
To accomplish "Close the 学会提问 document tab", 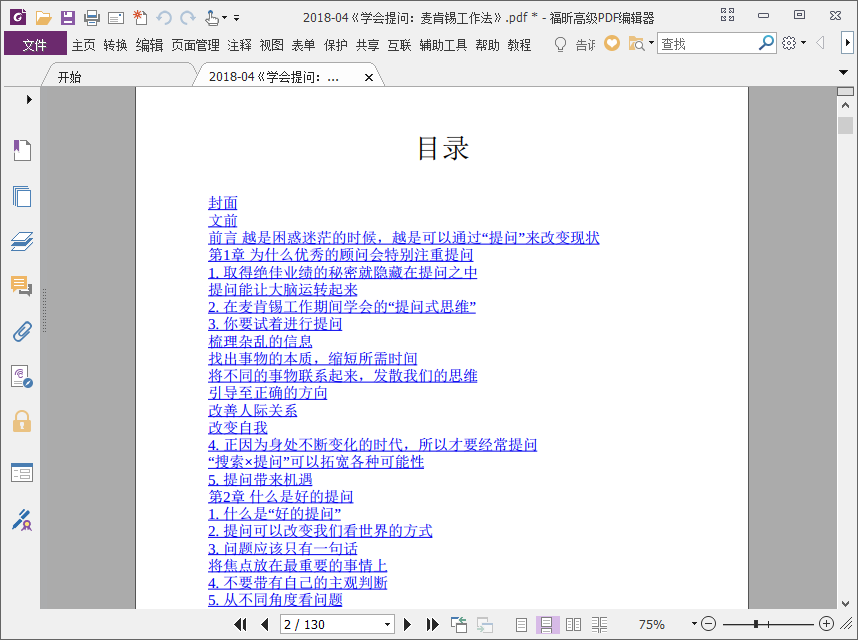I will (369, 78).
